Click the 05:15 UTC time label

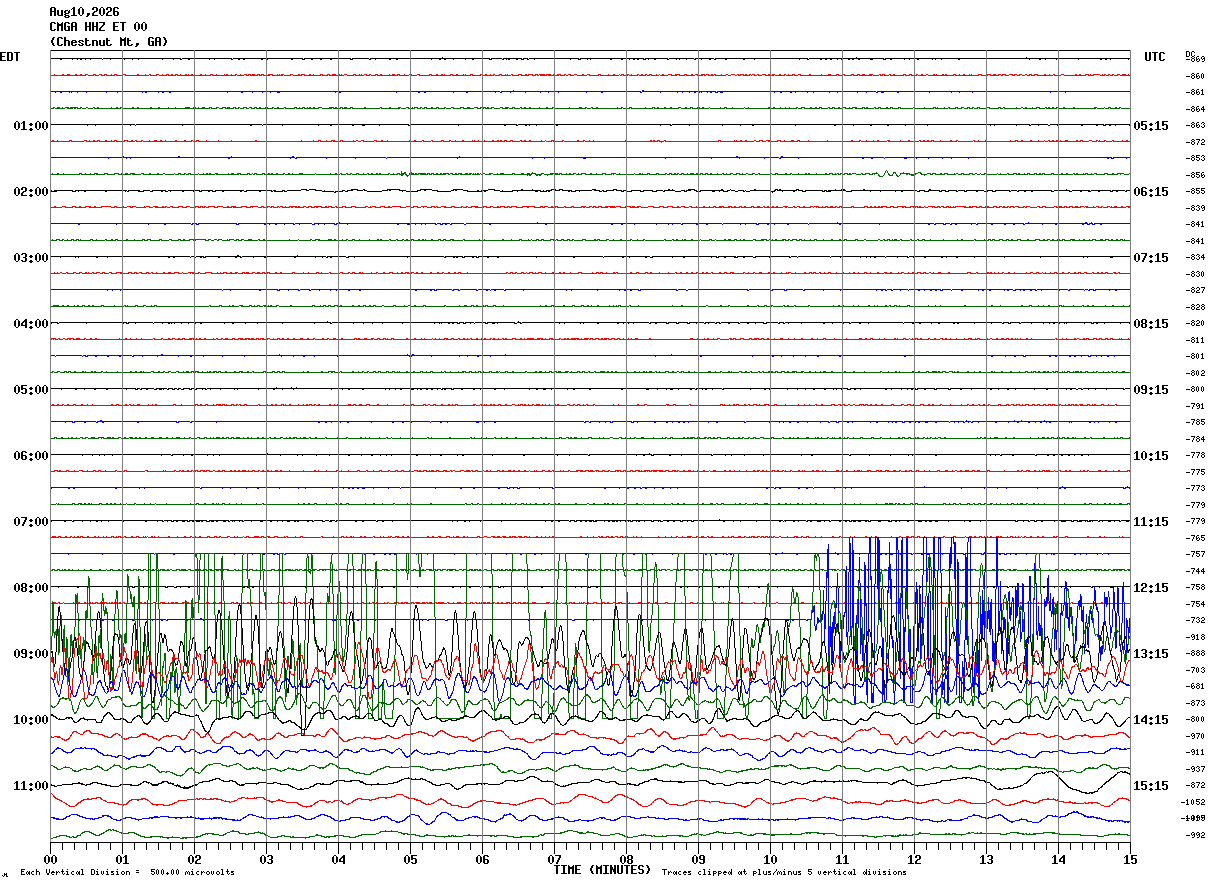coord(1151,126)
